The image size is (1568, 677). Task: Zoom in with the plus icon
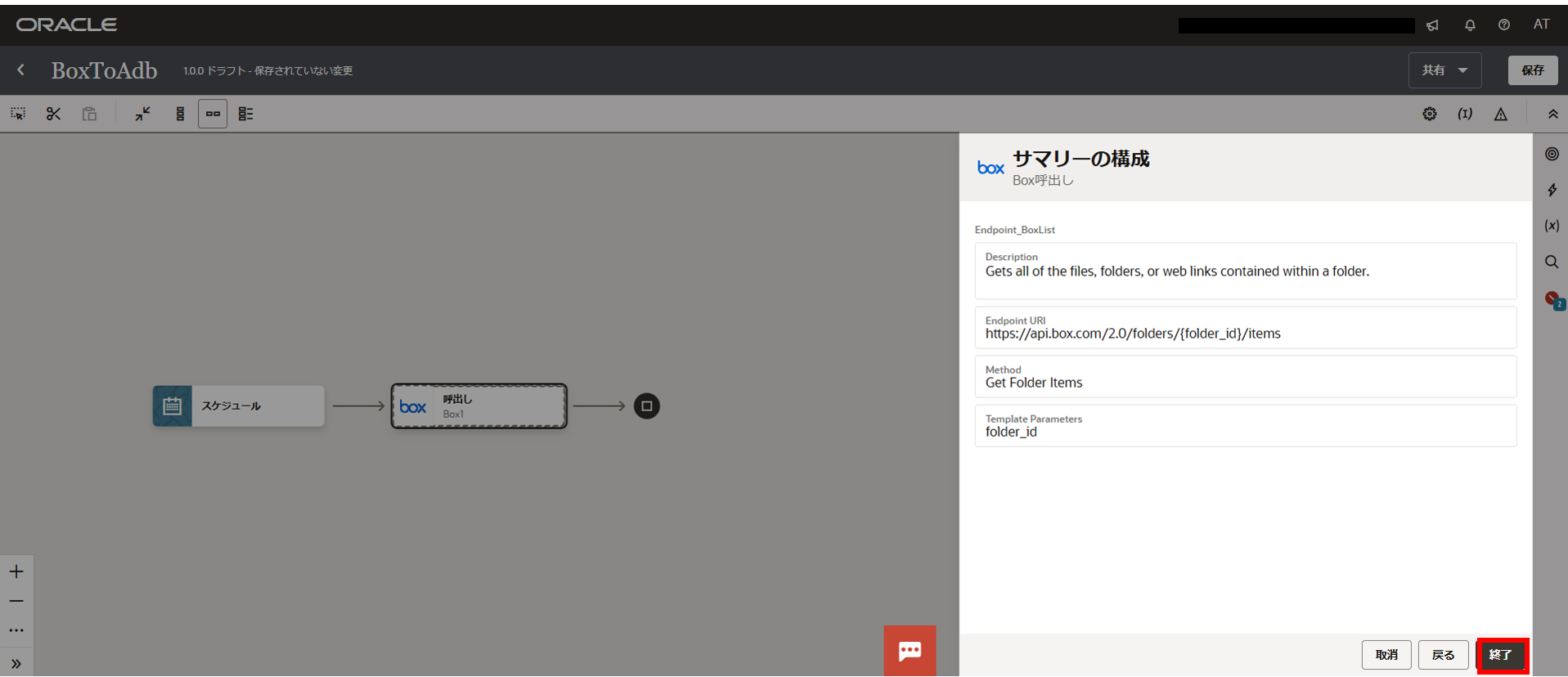pos(16,572)
